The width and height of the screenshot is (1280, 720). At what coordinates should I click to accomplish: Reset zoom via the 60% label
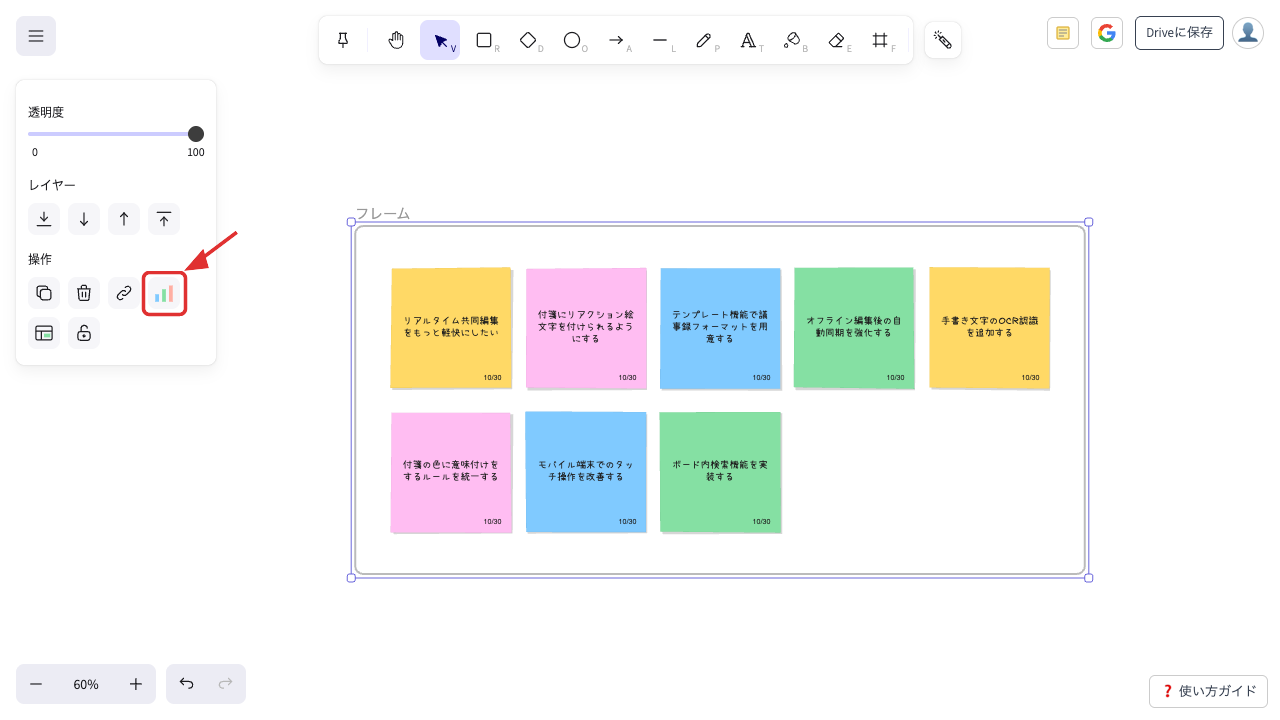86,684
